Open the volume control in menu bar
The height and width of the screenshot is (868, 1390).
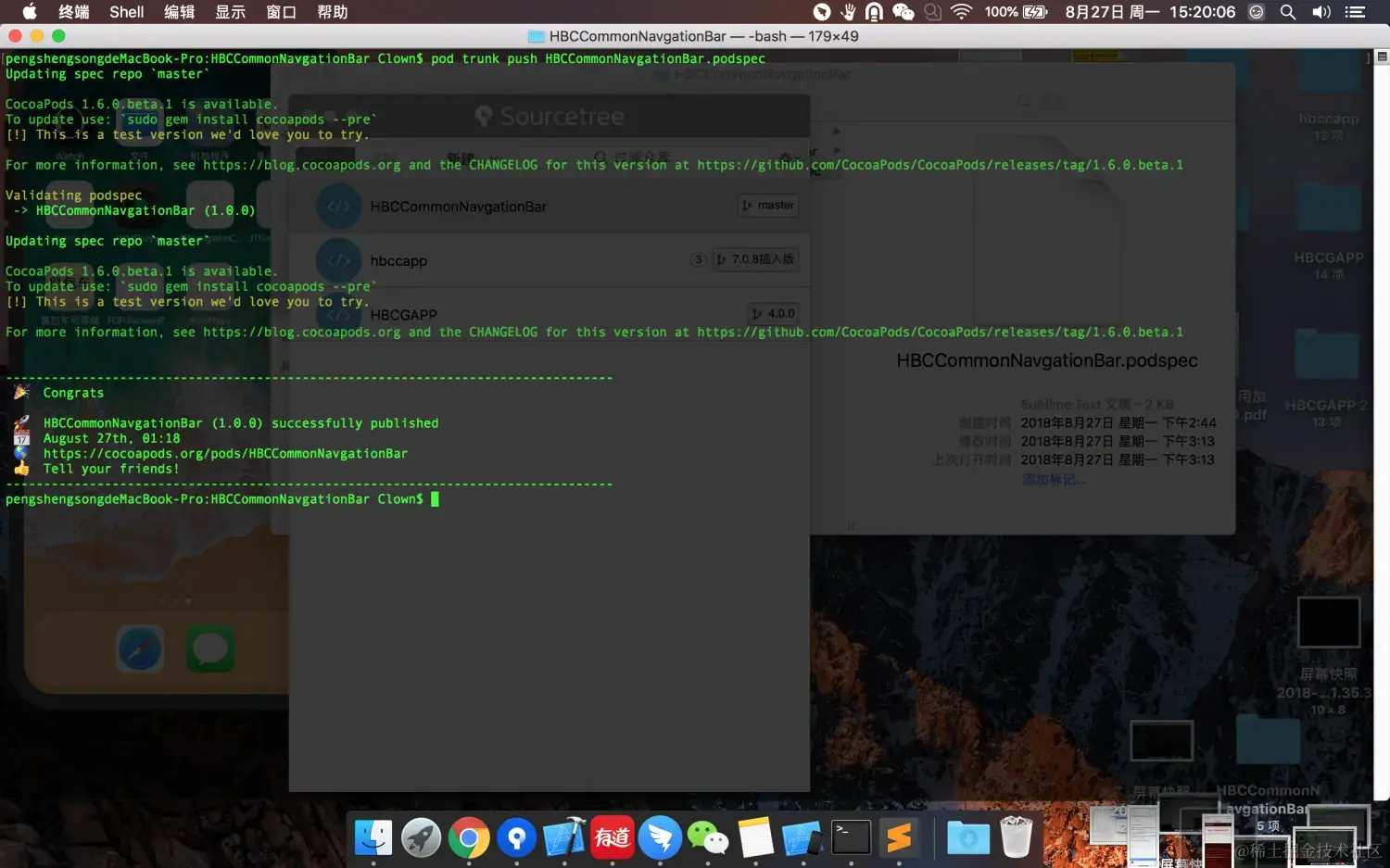click(1321, 12)
